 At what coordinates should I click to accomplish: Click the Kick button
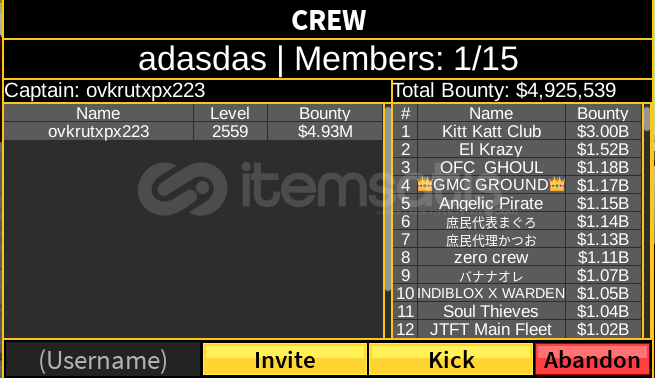[451, 359]
